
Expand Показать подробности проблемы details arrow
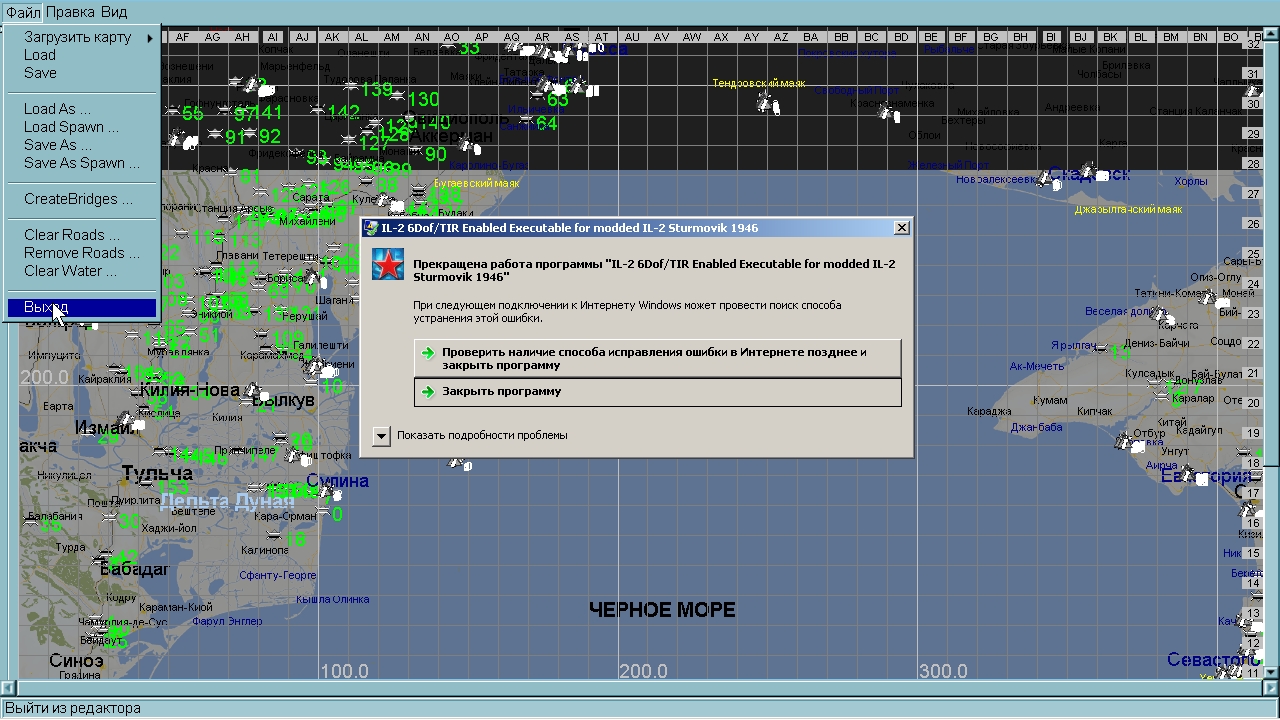pyautogui.click(x=381, y=436)
